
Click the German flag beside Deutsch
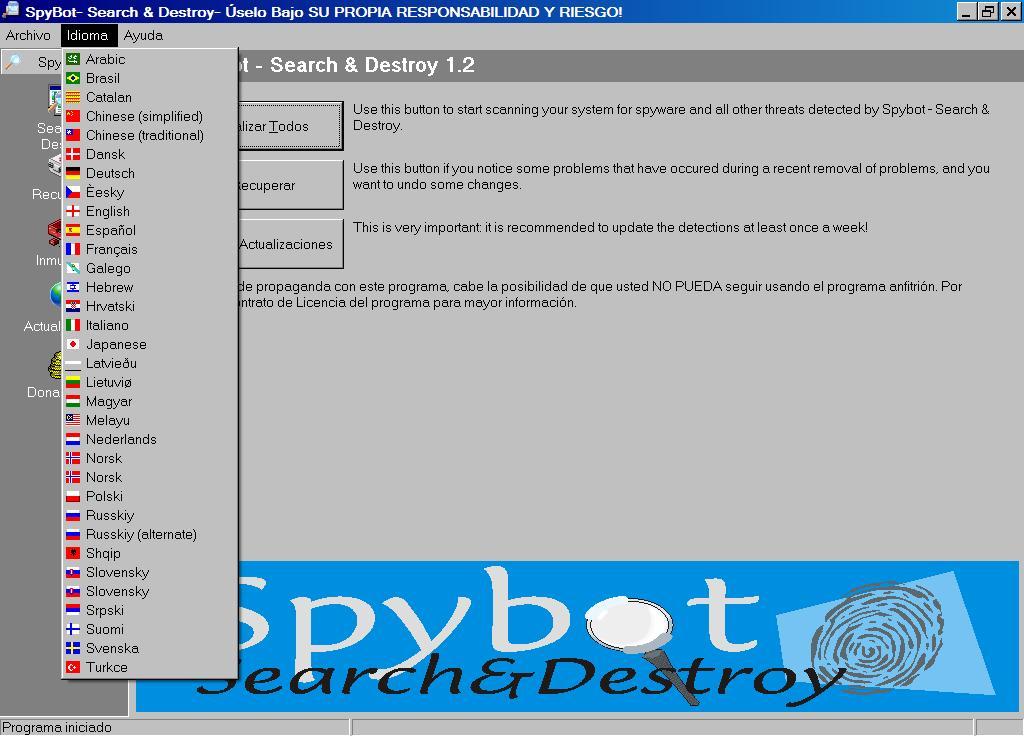(x=73, y=173)
